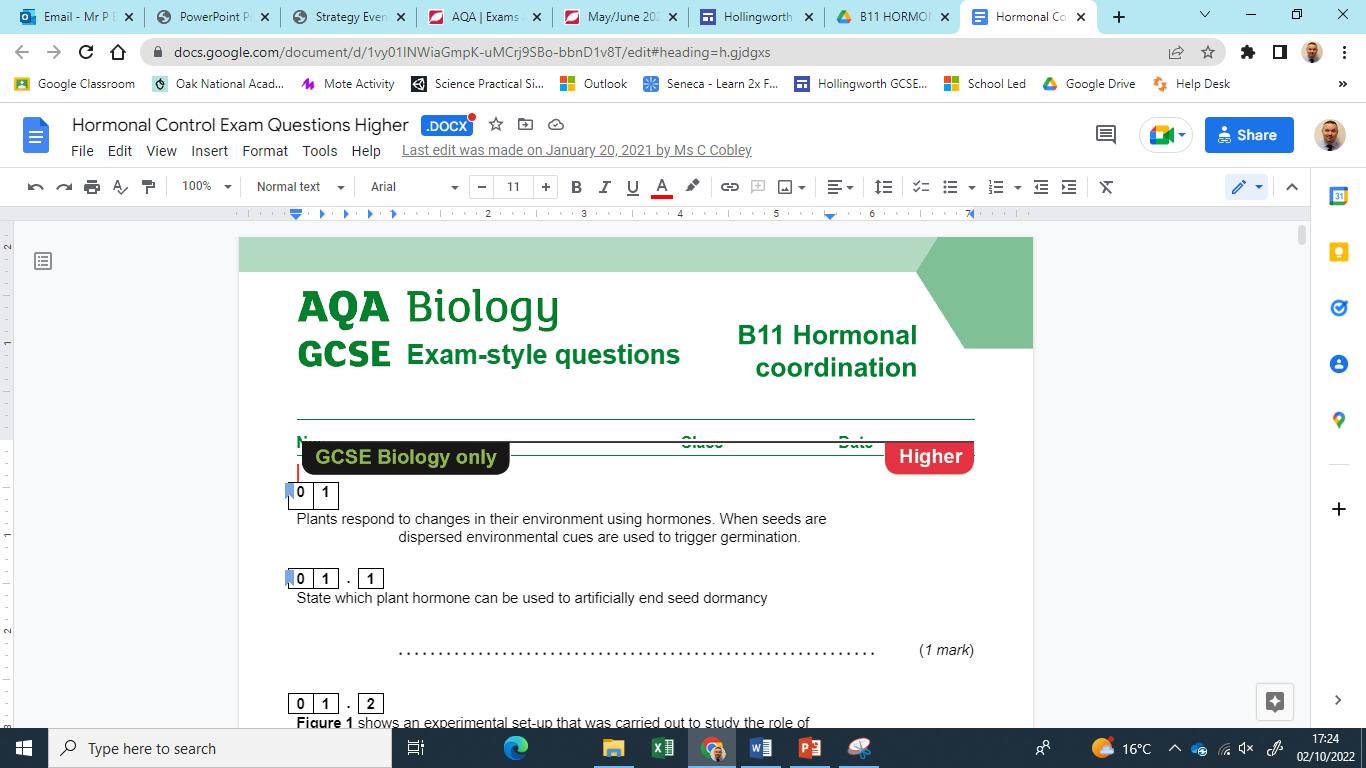
Task: Open the editing mode dropdown
Action: (x=1246, y=187)
